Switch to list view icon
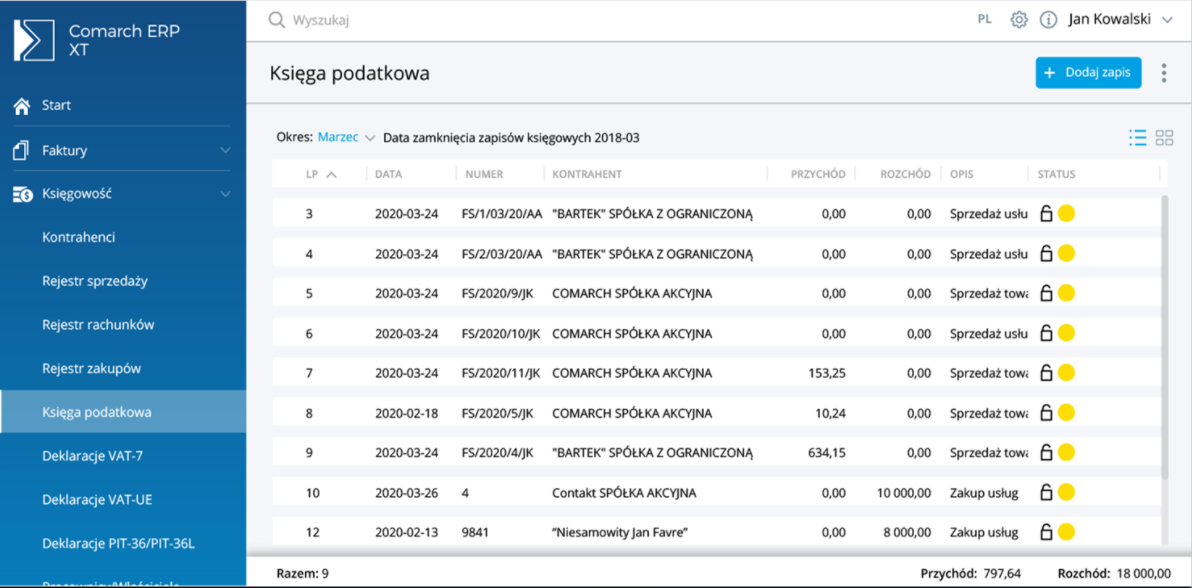This screenshot has width=1192, height=588. pos(1138,138)
